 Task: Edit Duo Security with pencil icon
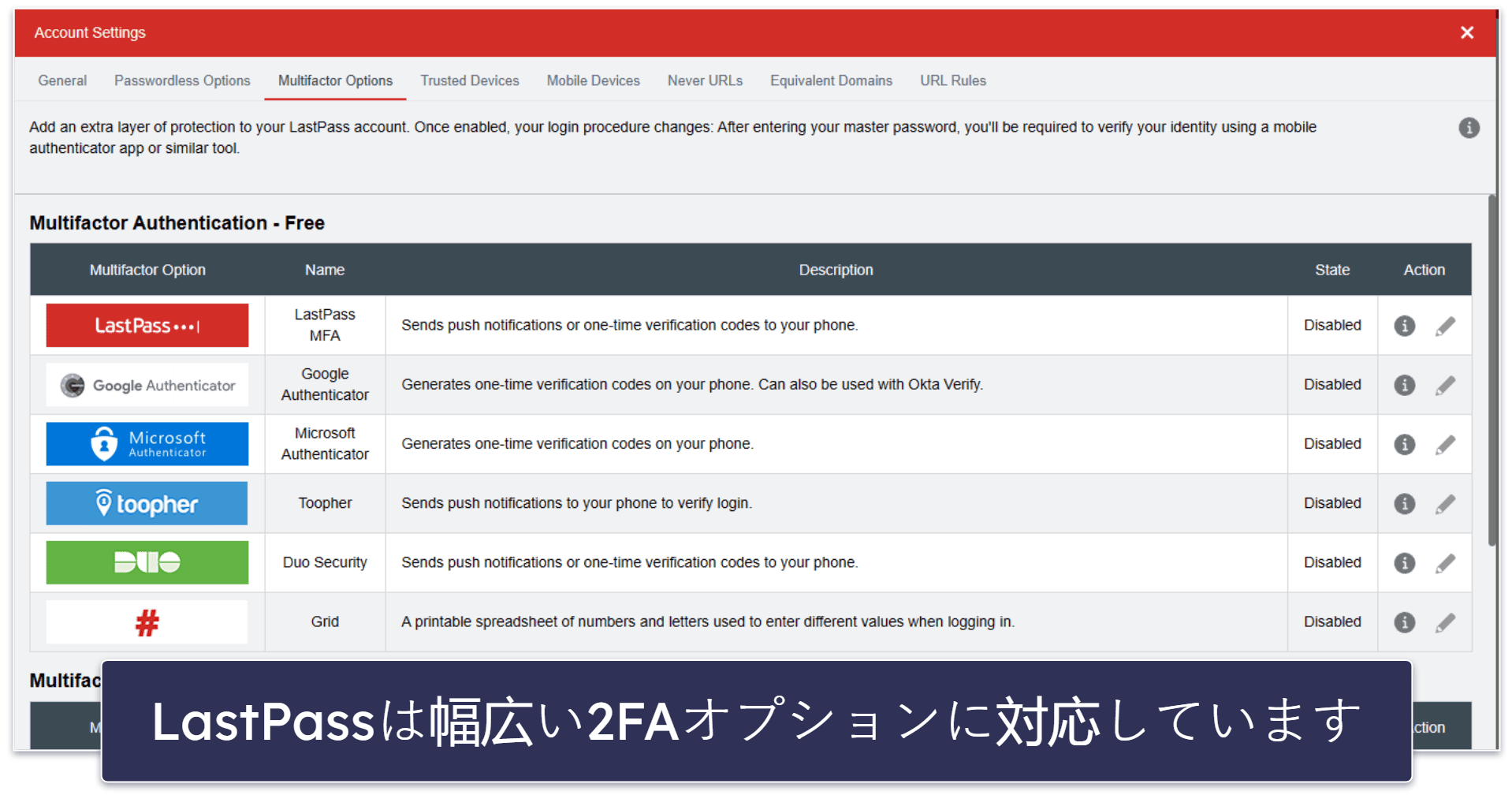tap(1445, 562)
